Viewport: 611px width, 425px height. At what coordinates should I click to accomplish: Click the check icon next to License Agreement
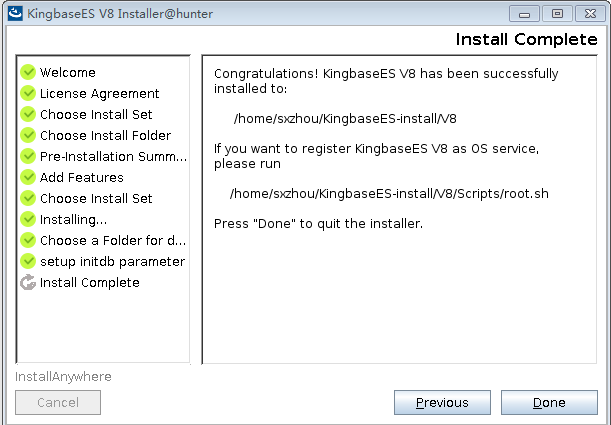pyautogui.click(x=28, y=93)
